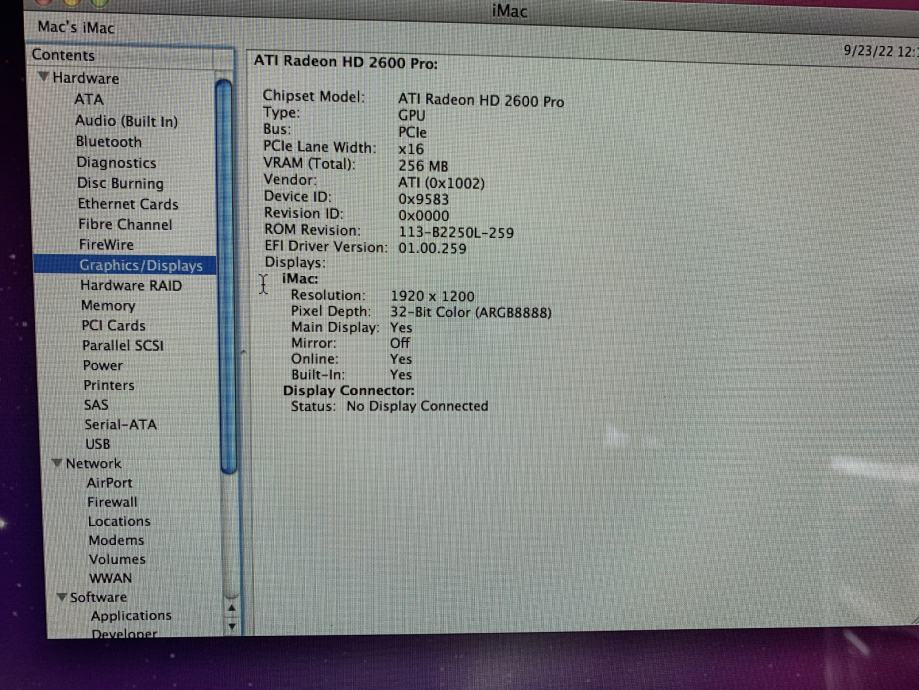The image size is (919, 690).
Task: Click ROM Revision 113-B2250L-259
Action: click(x=456, y=233)
